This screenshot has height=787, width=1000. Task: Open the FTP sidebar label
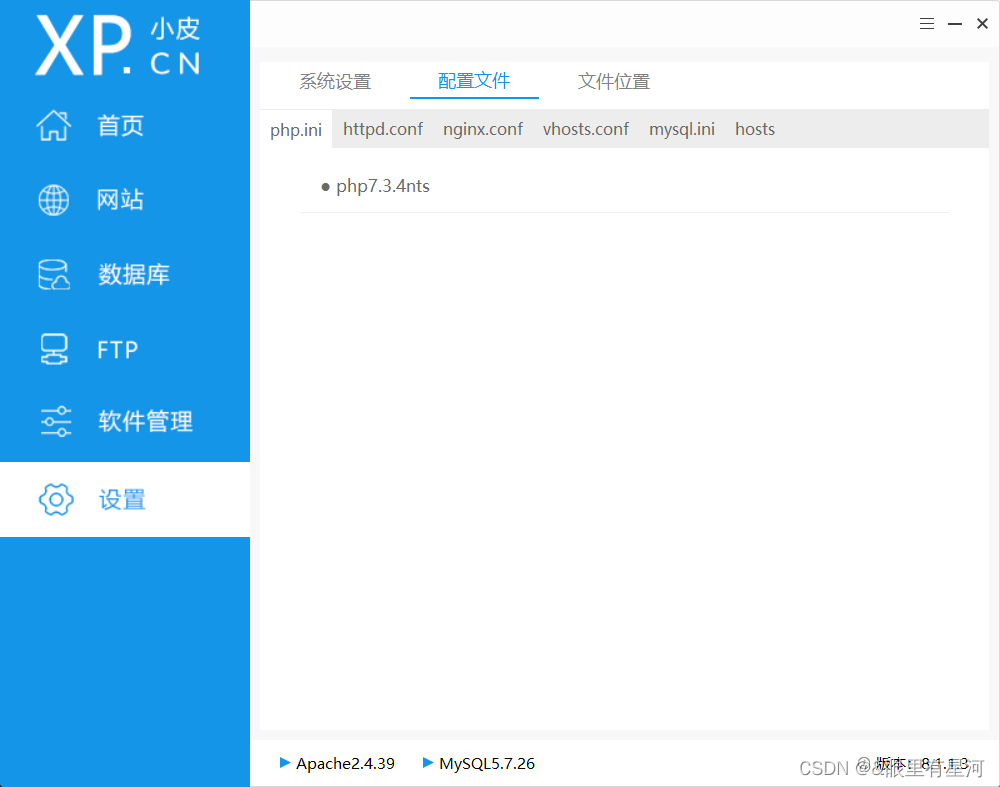117,349
